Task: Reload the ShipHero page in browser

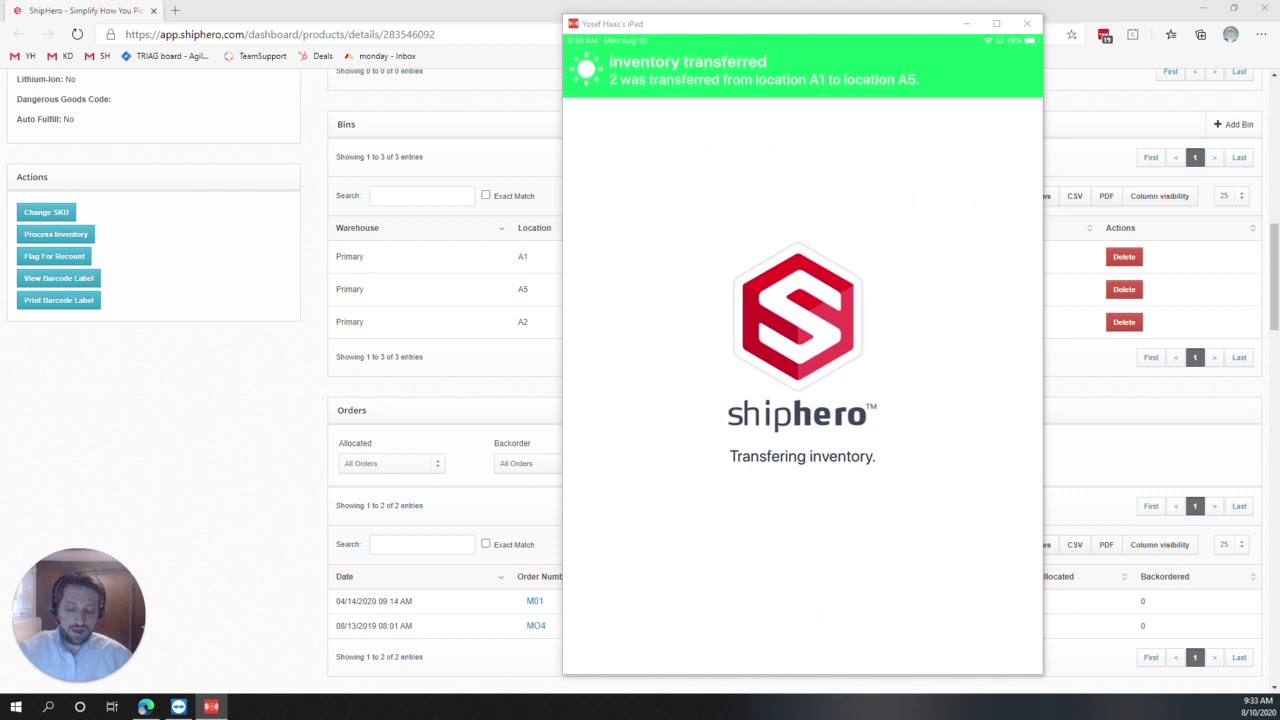Action: click(x=77, y=34)
